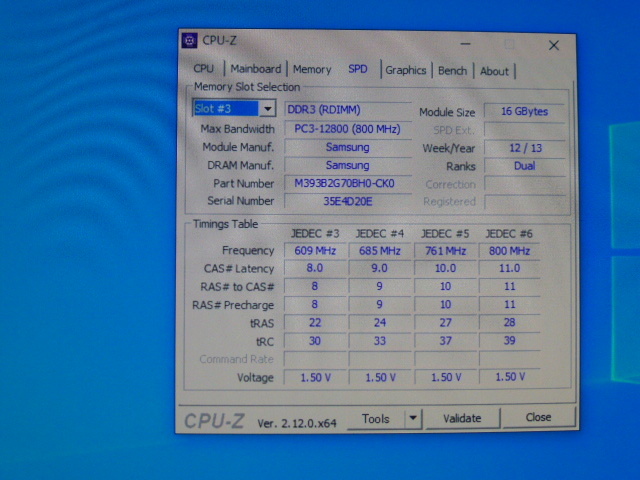Click the CAS# Latency 10.0 cell
Viewport: 640px width, 480px height.
(445, 268)
